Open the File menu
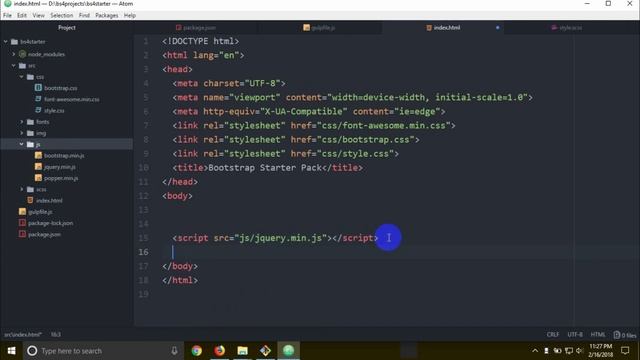 point(7,16)
